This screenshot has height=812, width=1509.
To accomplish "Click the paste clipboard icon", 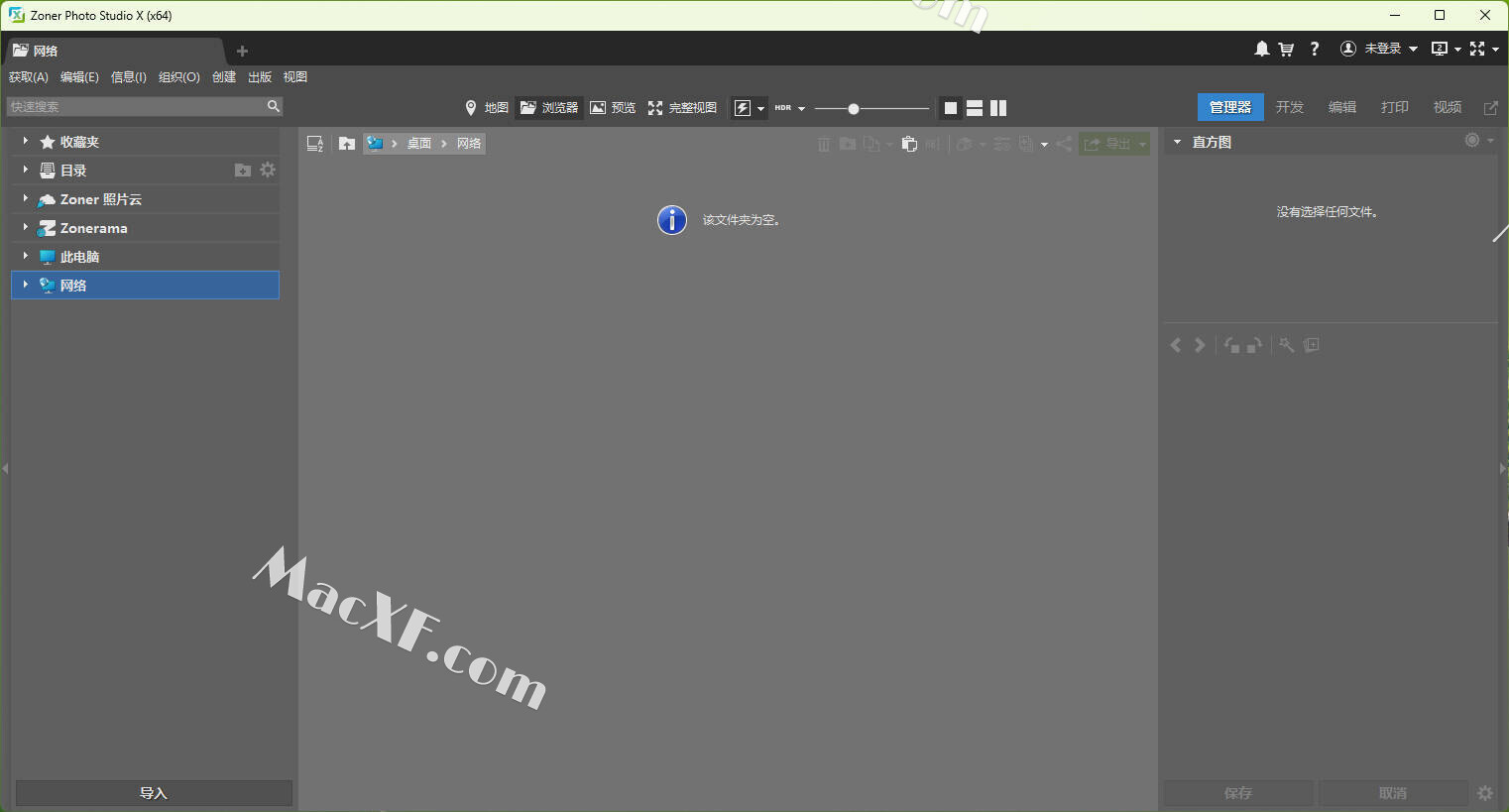I will [909, 144].
